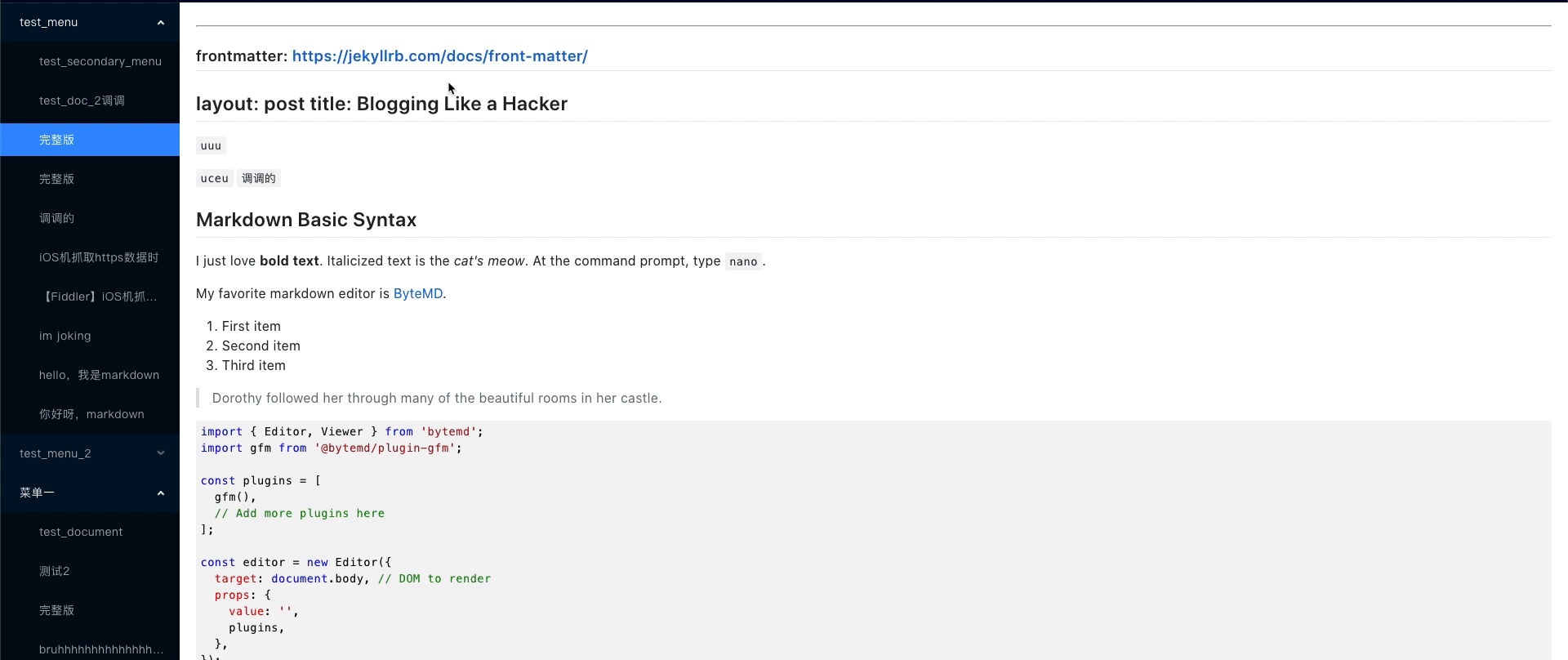Click the Blogging Like a Hacker heading

(x=381, y=104)
